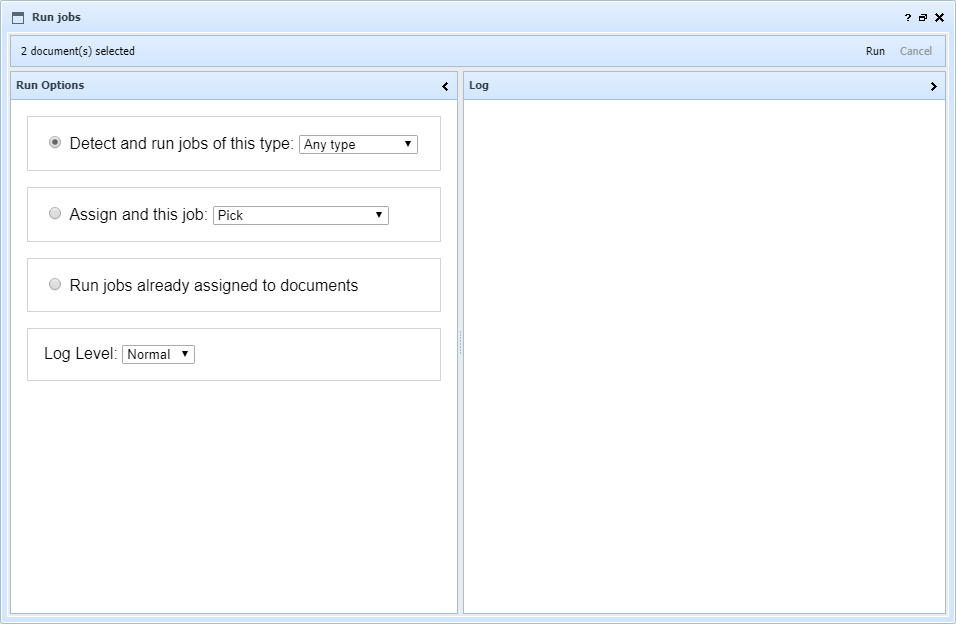
Task: Click the Run Options panel title
Action: coord(50,86)
